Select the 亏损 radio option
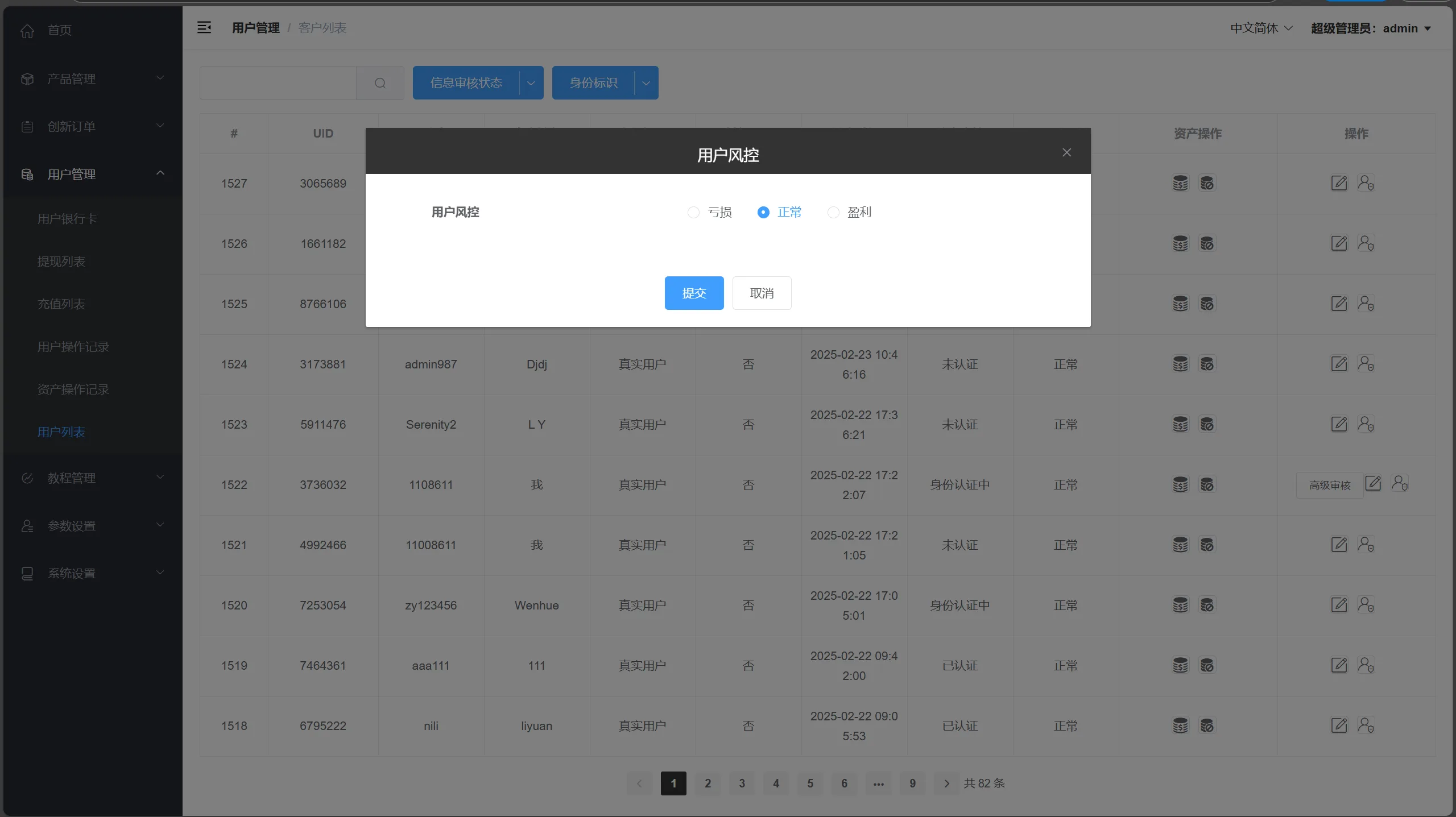 [693, 212]
